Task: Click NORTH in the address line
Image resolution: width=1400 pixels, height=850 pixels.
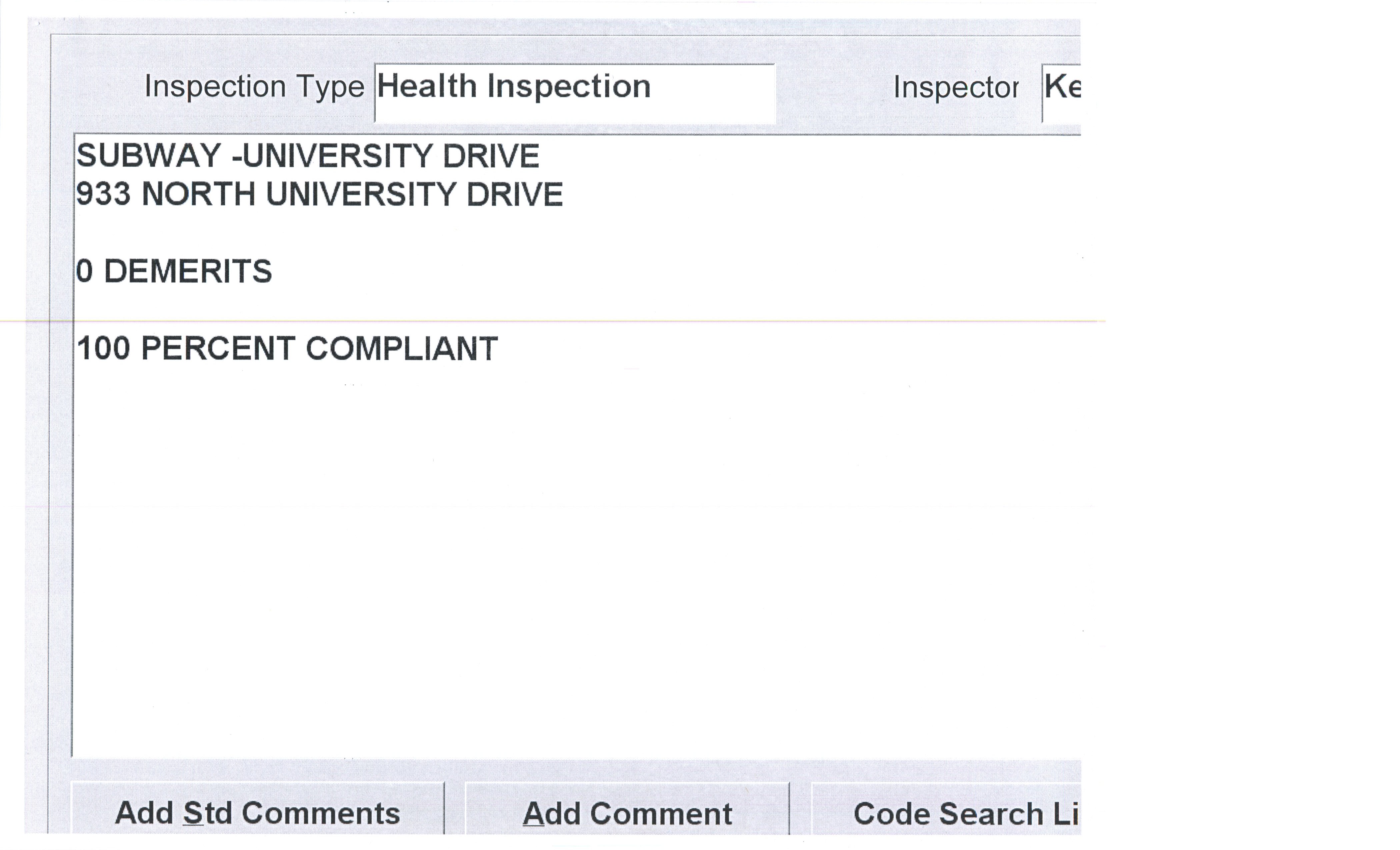Action: click(x=198, y=194)
